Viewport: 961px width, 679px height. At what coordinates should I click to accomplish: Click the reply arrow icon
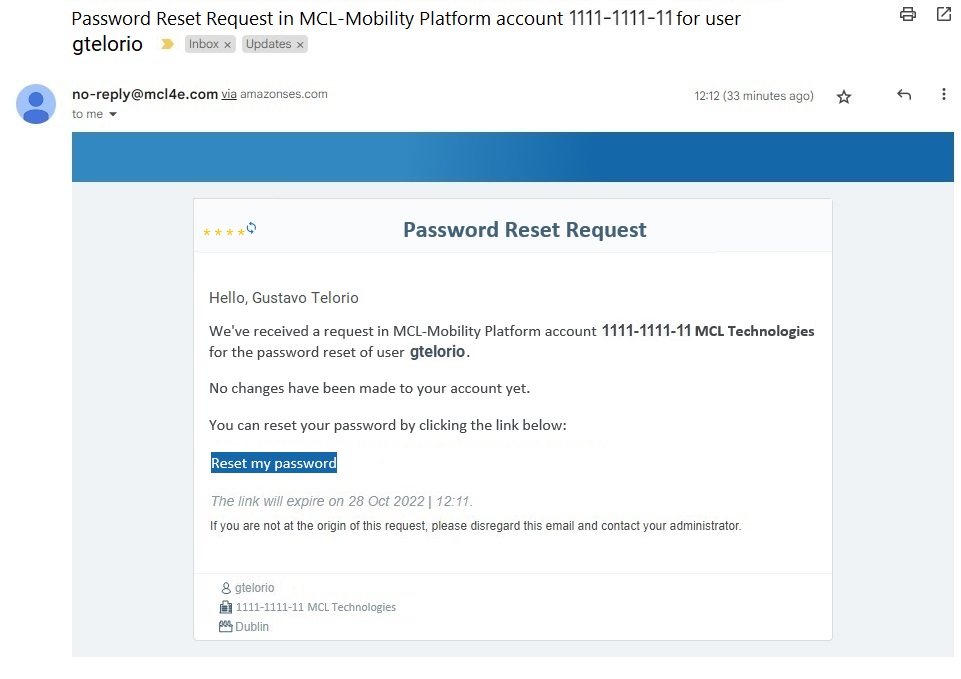[903, 95]
